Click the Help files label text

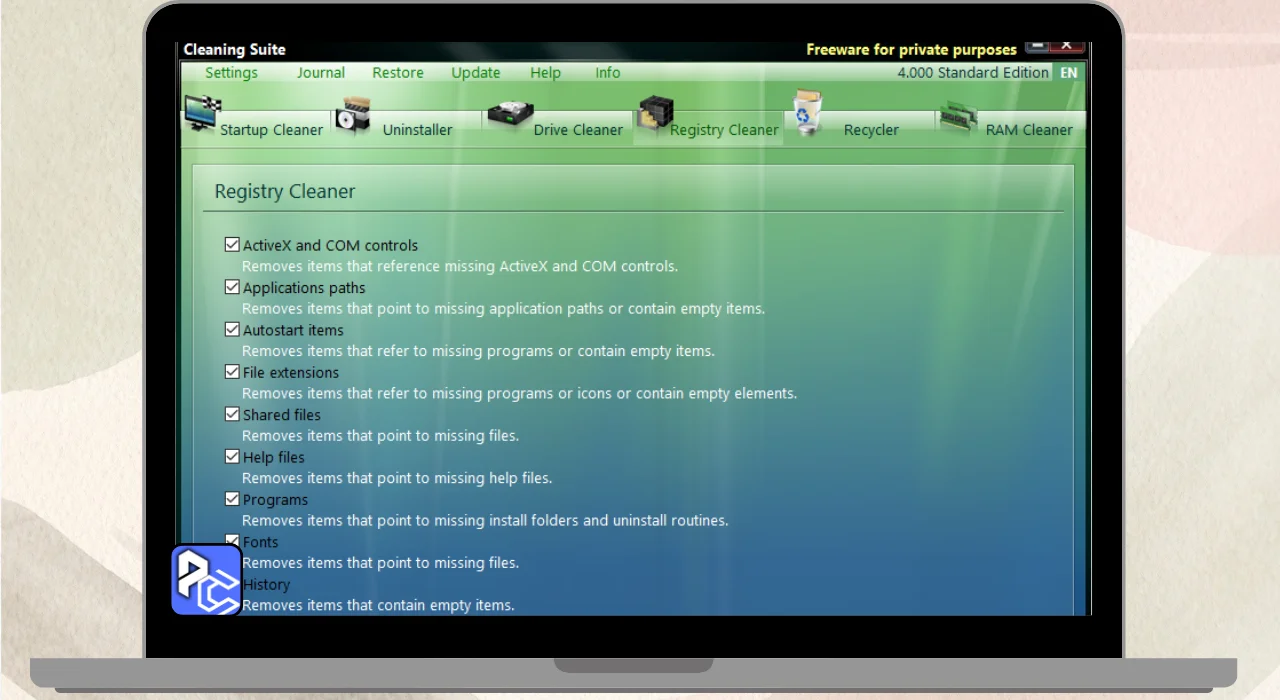pyautogui.click(x=274, y=458)
